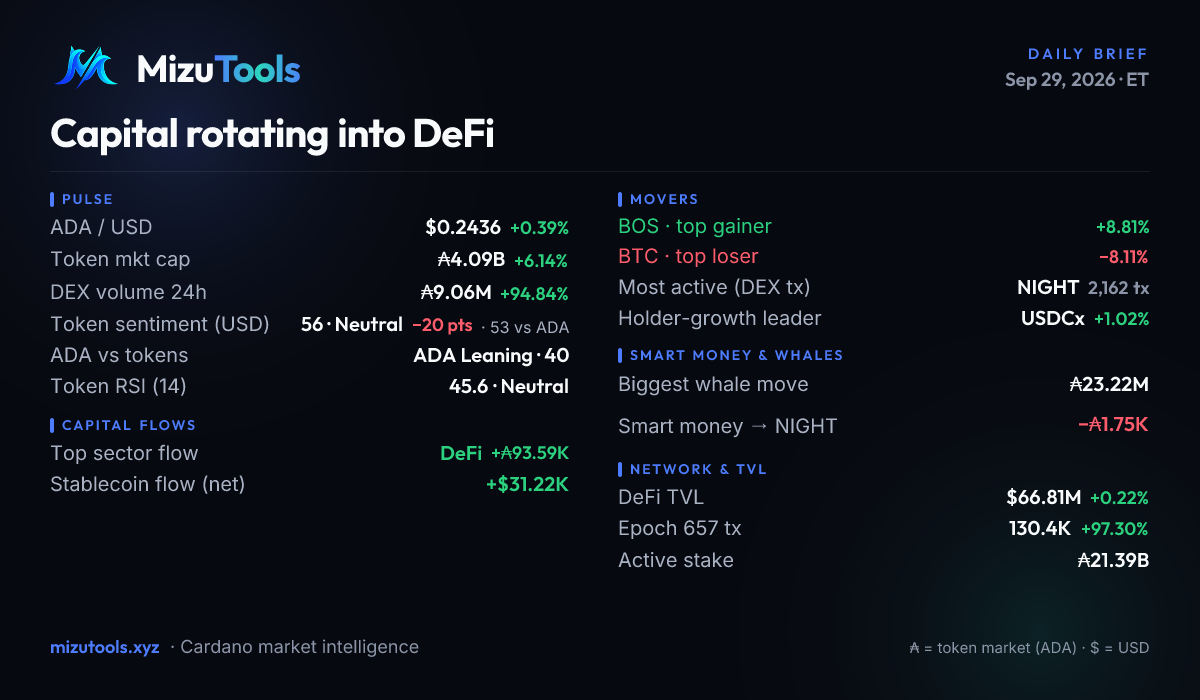Click the SMART MONEY & WHALES header
The width and height of the screenshot is (1200, 700).
pos(735,355)
